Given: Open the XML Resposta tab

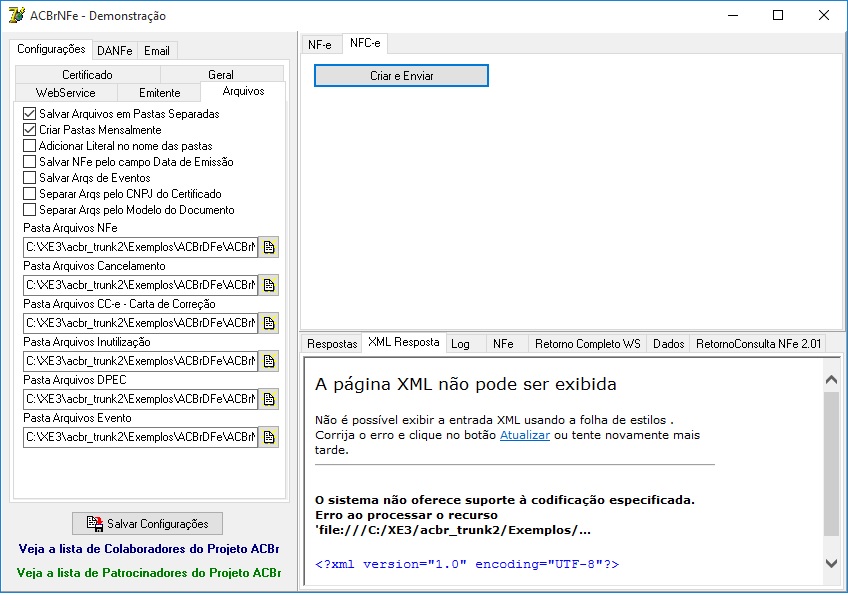Looking at the screenshot, I should (x=404, y=342).
